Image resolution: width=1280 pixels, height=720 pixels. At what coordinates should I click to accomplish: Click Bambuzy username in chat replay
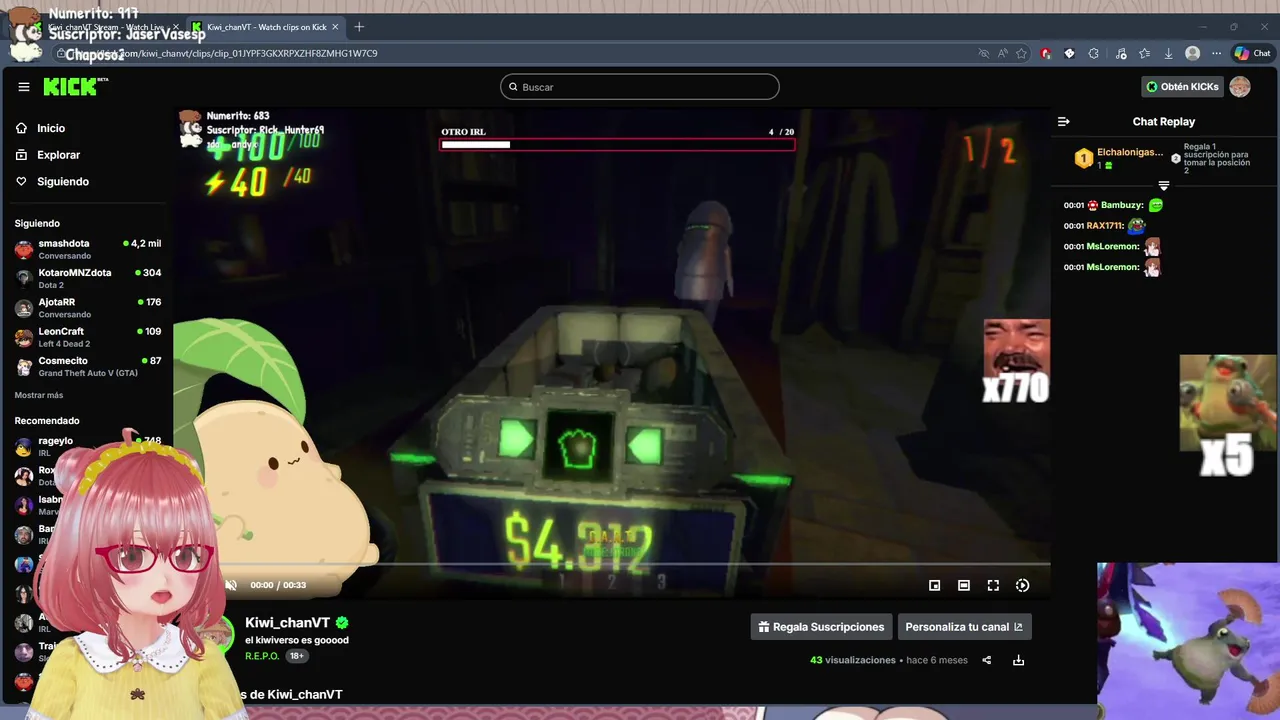point(1122,205)
